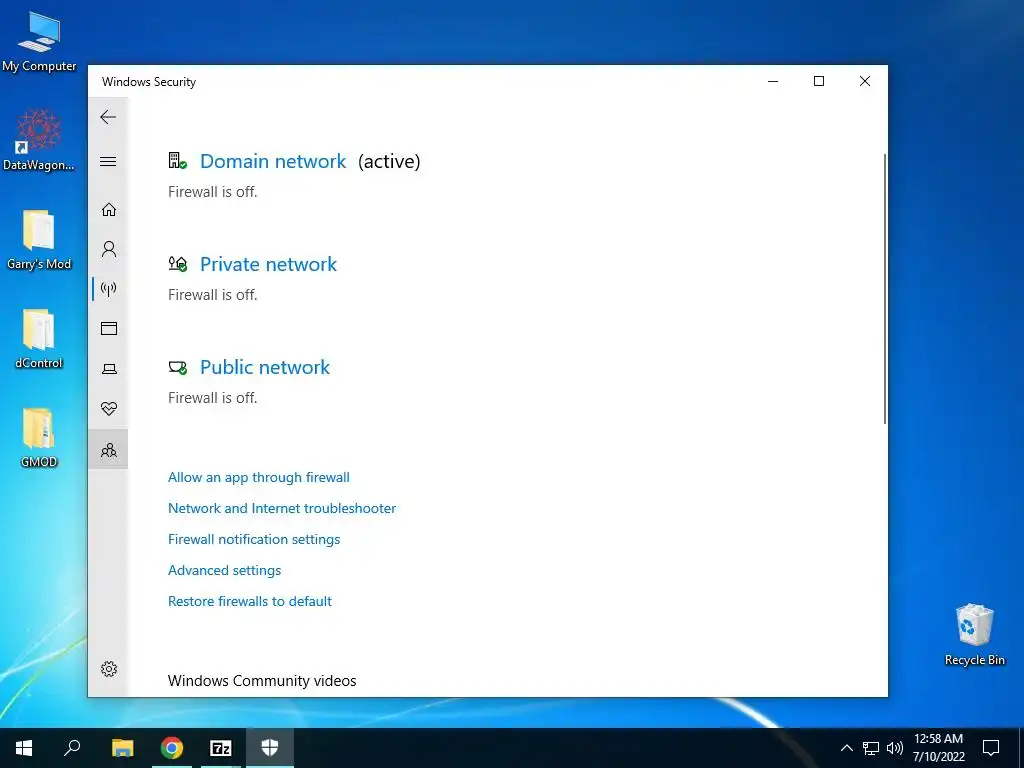
Task: Click "Firewall is off." under Domain network
Action: pos(212,192)
